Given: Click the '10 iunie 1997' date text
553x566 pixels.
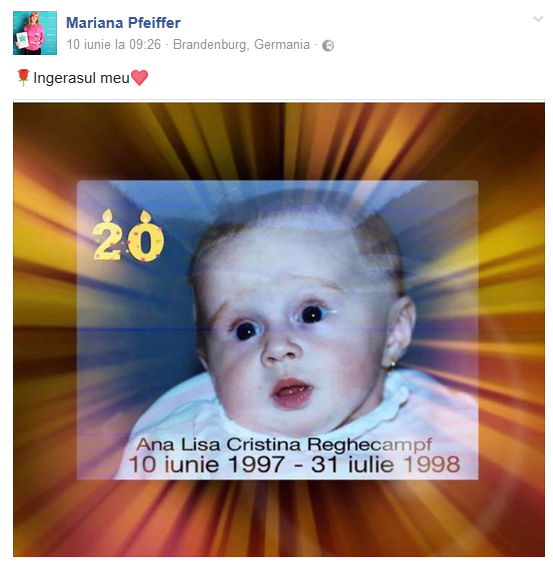Looking at the screenshot, I should pos(207,464).
